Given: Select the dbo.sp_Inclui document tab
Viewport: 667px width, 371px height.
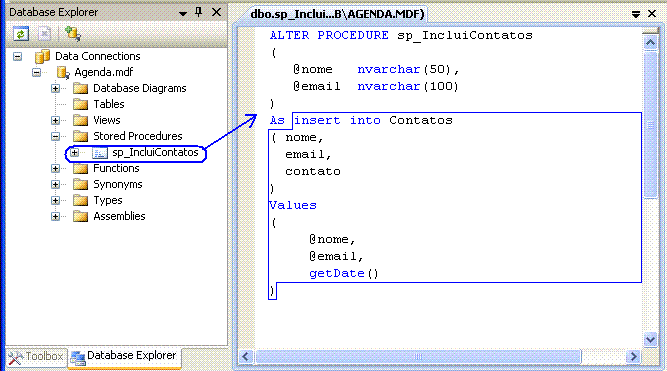Looking at the screenshot, I should click(337, 14).
